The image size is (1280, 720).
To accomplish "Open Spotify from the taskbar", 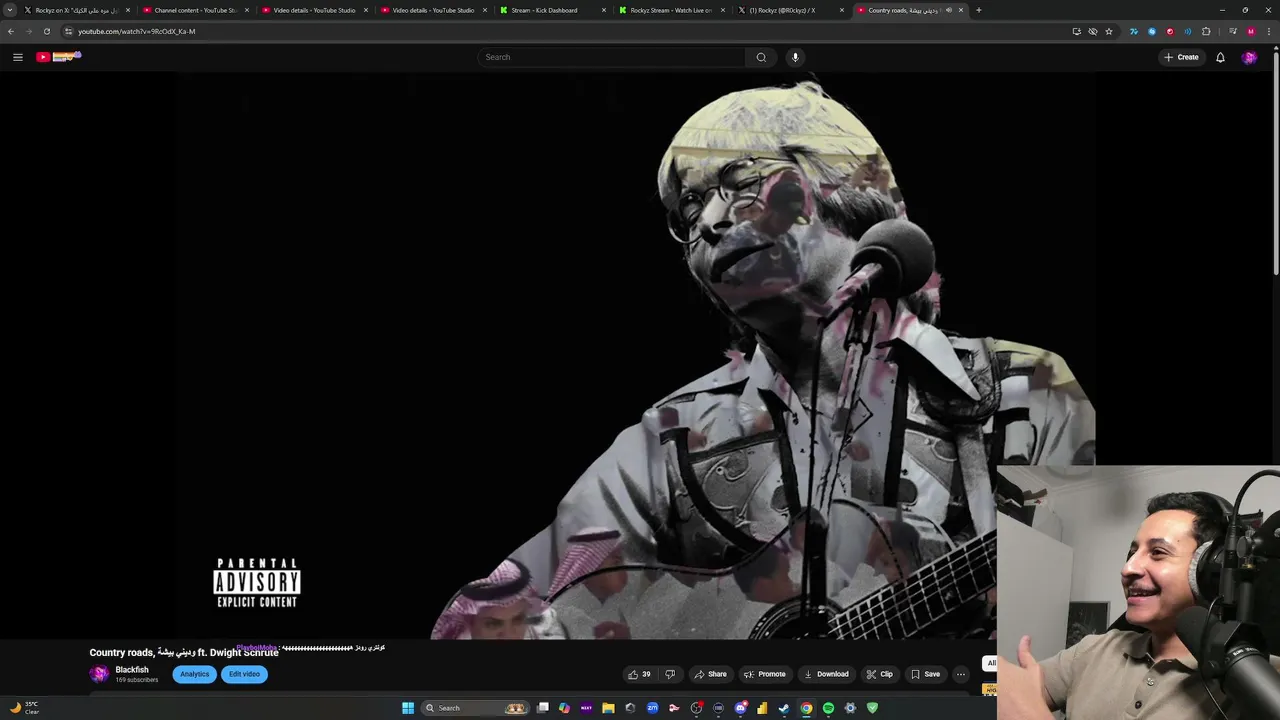I will point(828,708).
